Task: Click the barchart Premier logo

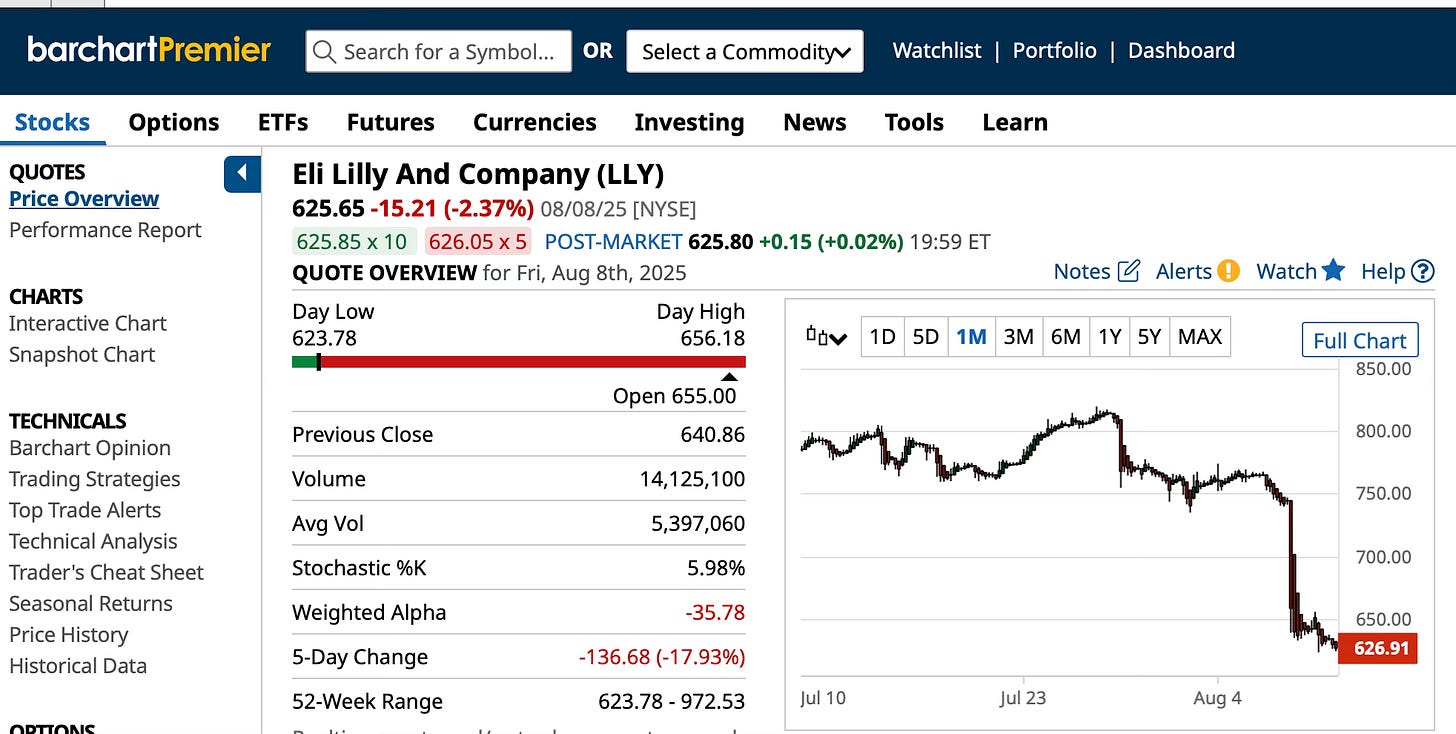Action: 149,50
